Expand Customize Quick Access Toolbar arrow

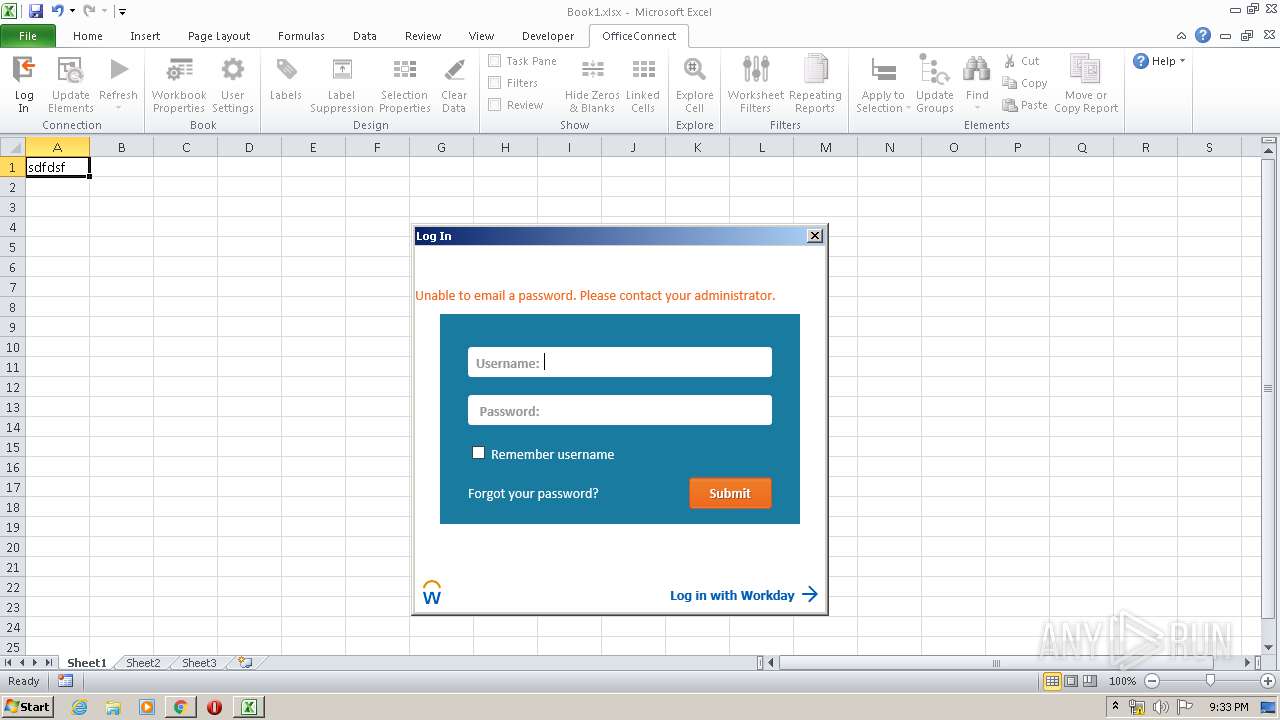coord(122,12)
